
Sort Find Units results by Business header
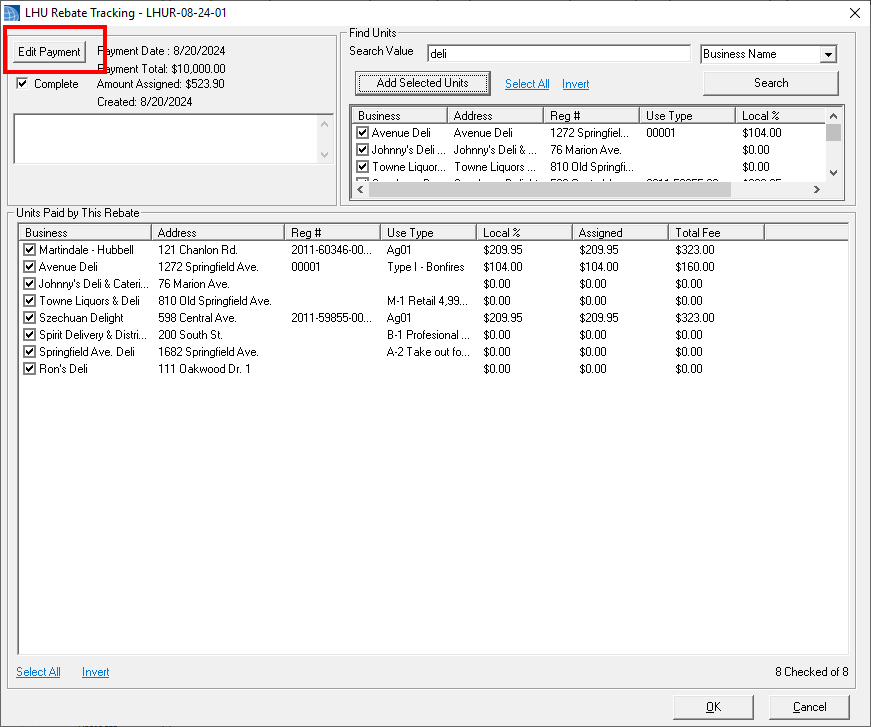point(400,116)
